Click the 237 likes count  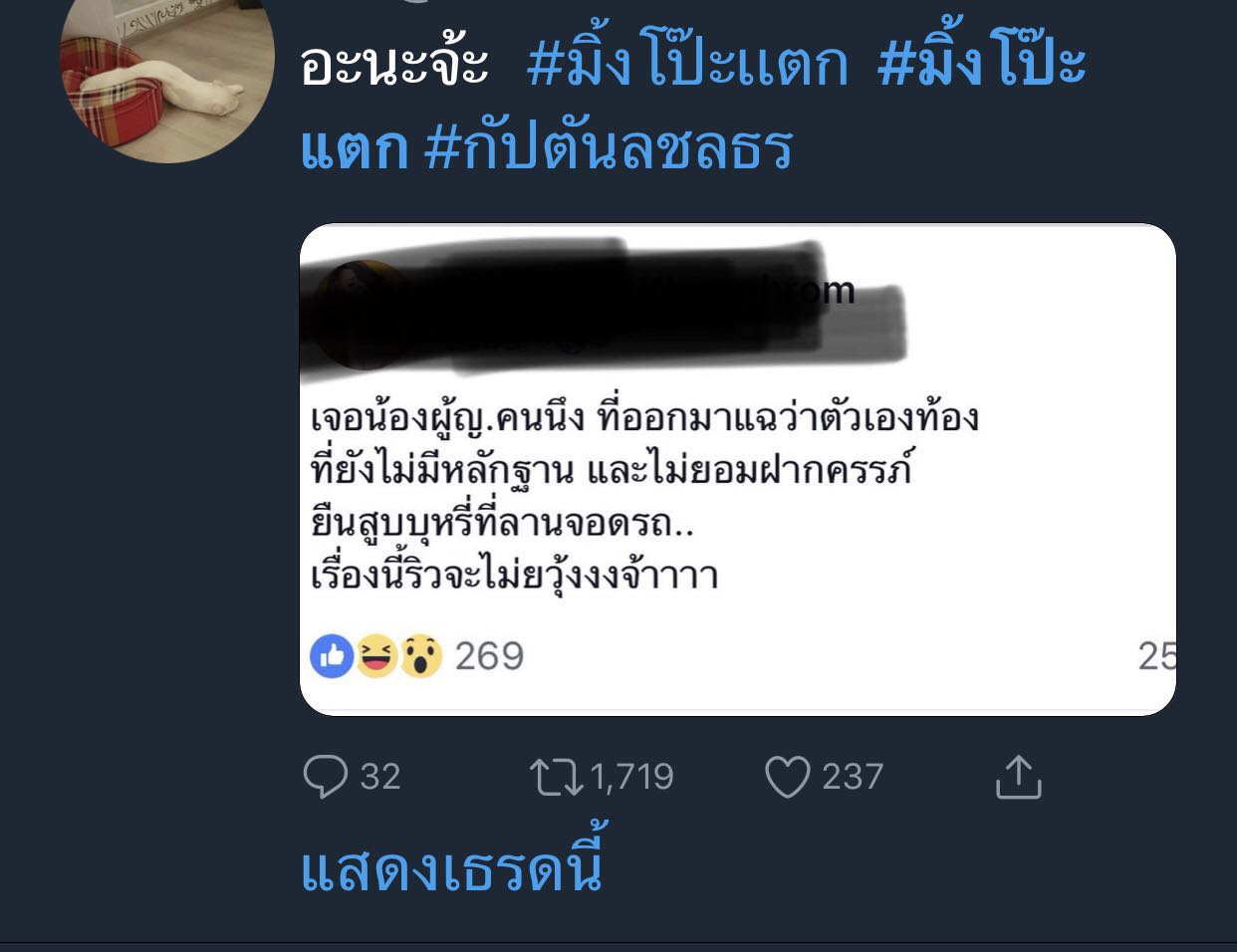tap(853, 777)
